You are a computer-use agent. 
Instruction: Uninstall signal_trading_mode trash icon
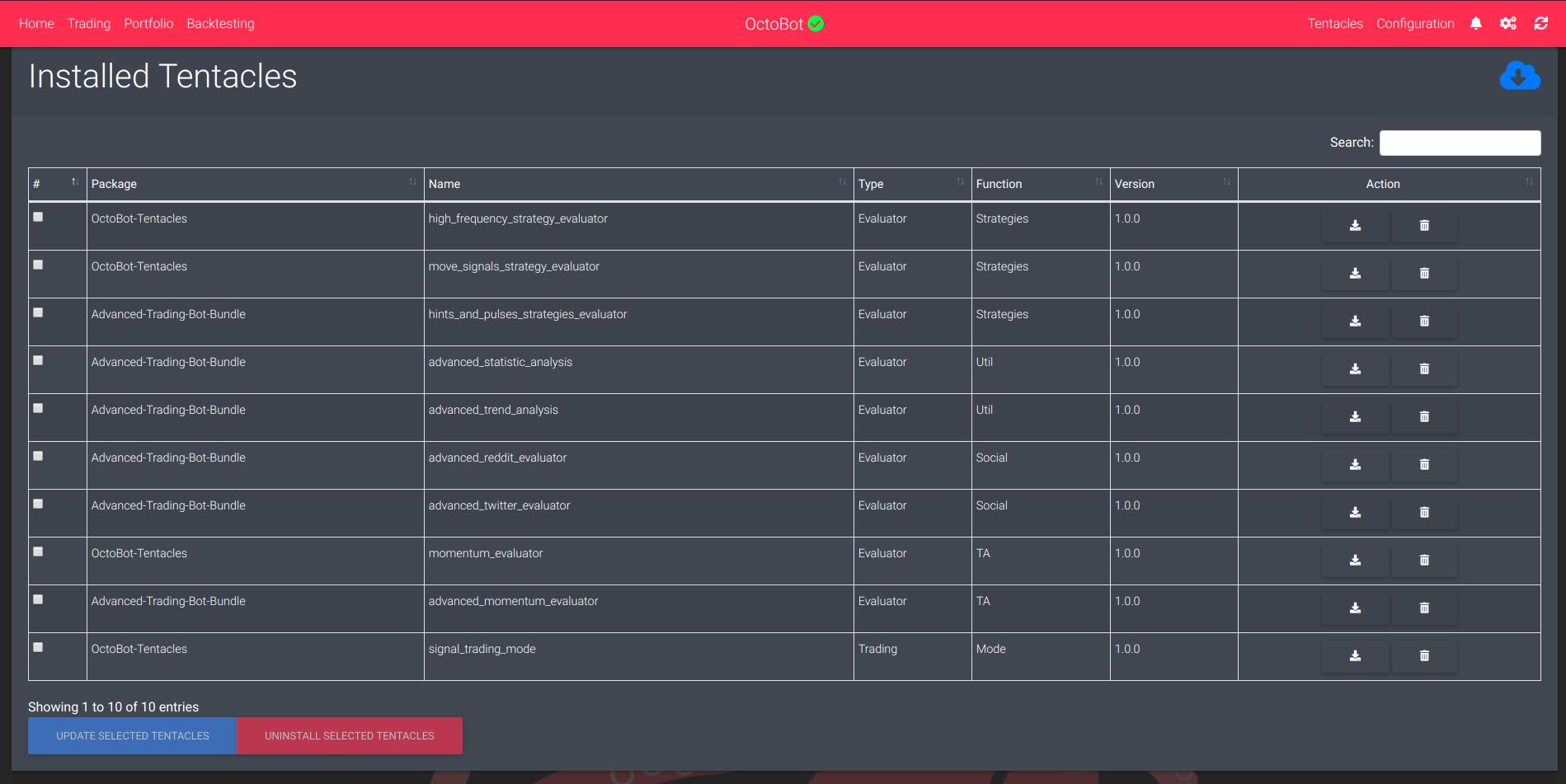pyautogui.click(x=1424, y=656)
